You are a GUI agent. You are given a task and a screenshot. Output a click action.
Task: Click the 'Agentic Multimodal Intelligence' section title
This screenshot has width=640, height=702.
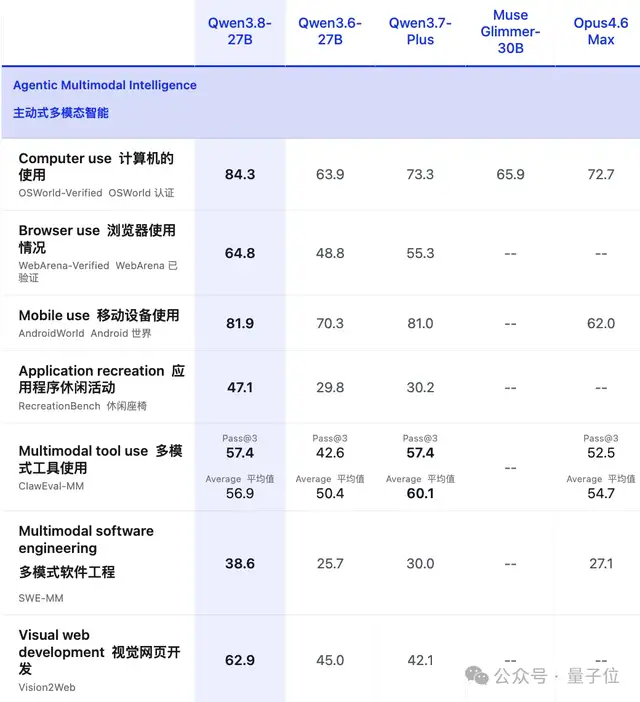(x=105, y=85)
